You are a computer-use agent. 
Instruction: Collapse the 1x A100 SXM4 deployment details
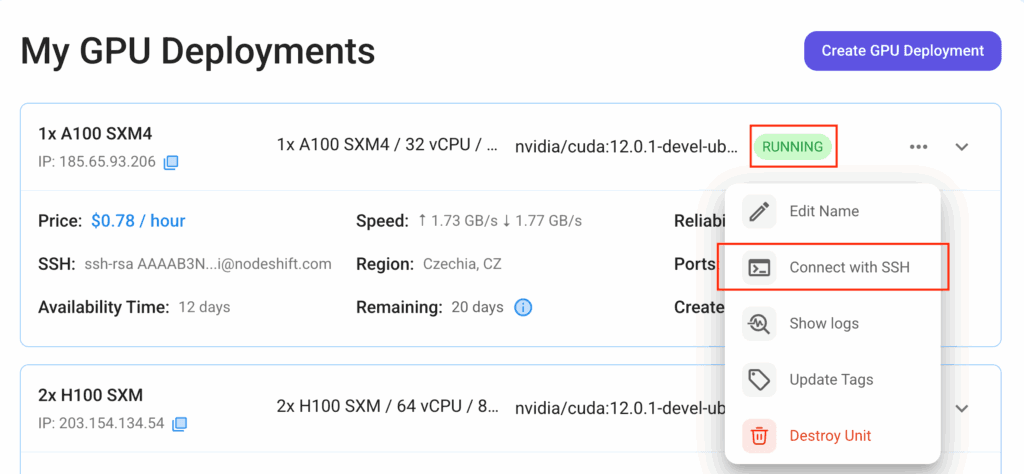pos(962,147)
